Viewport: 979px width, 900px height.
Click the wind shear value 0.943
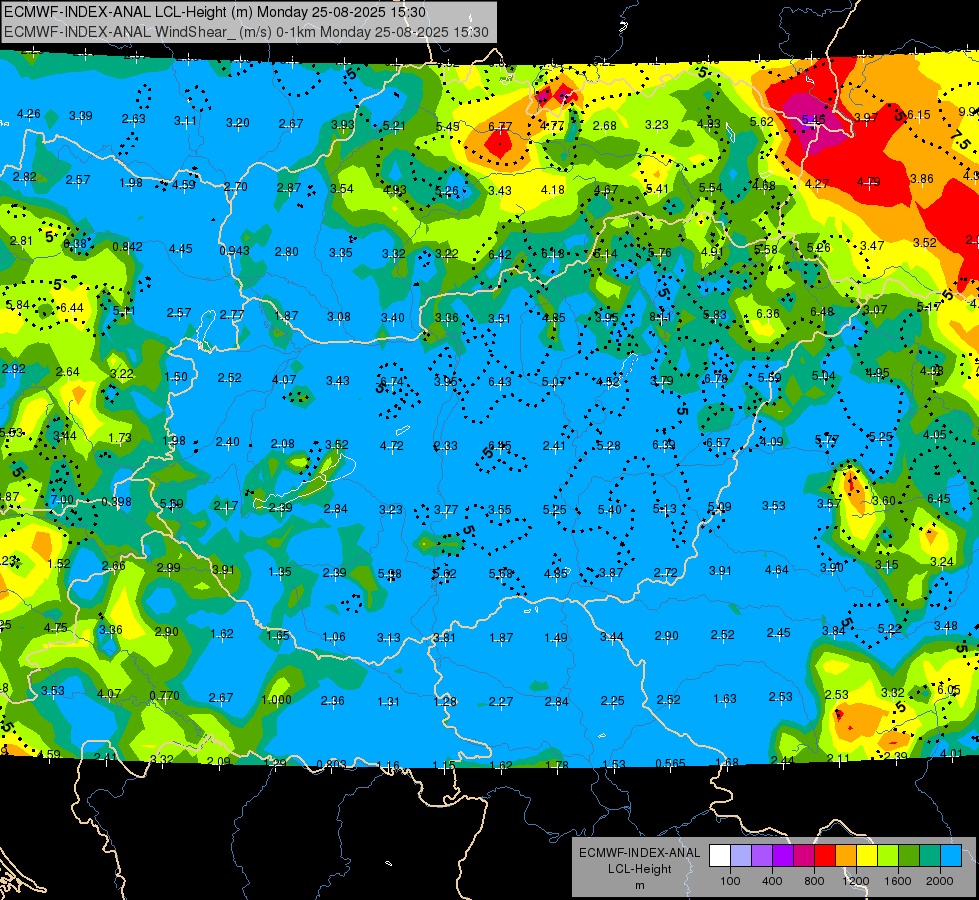234,250
